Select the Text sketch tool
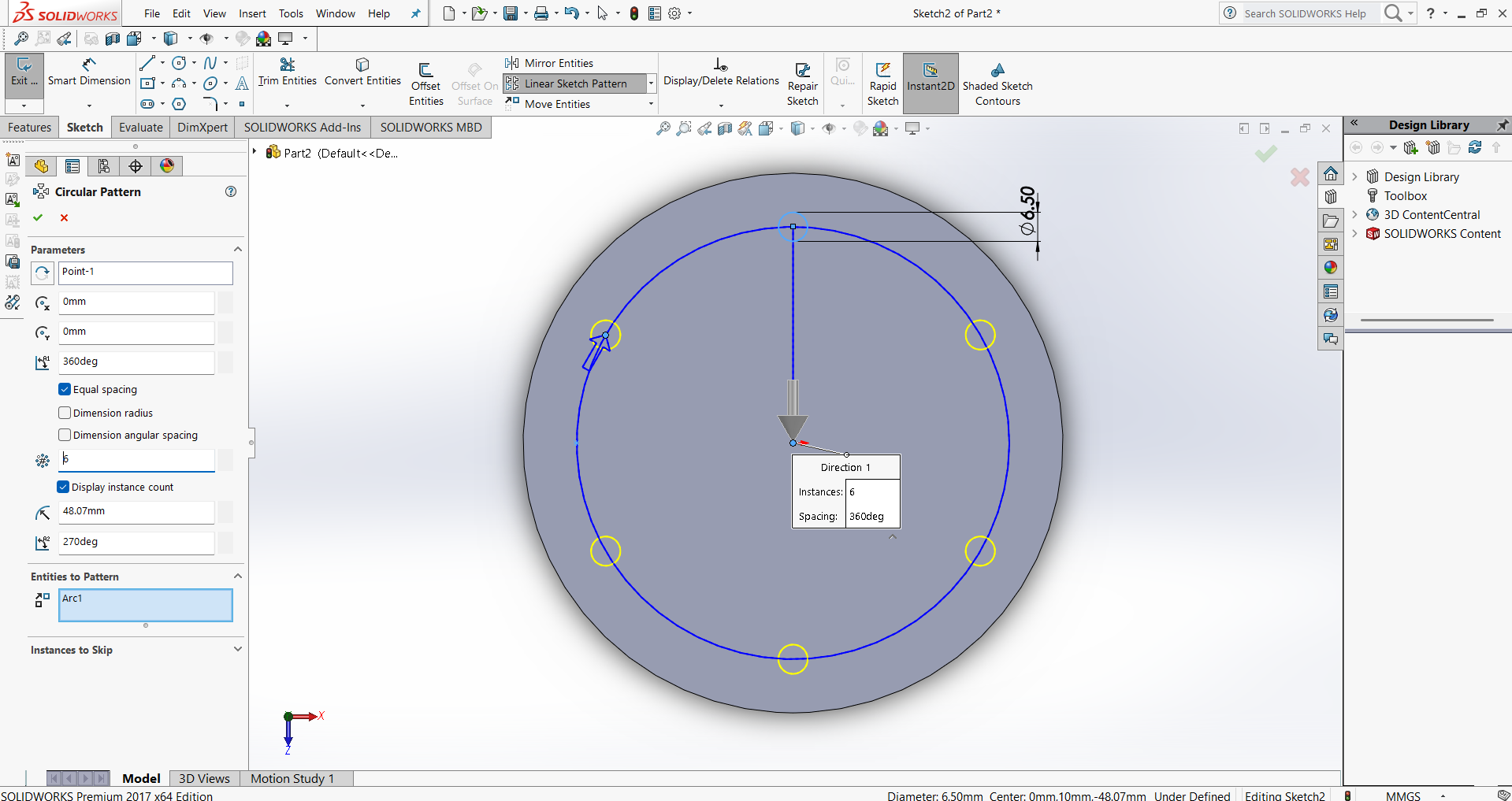Image resolution: width=1512 pixels, height=801 pixels. [x=242, y=83]
